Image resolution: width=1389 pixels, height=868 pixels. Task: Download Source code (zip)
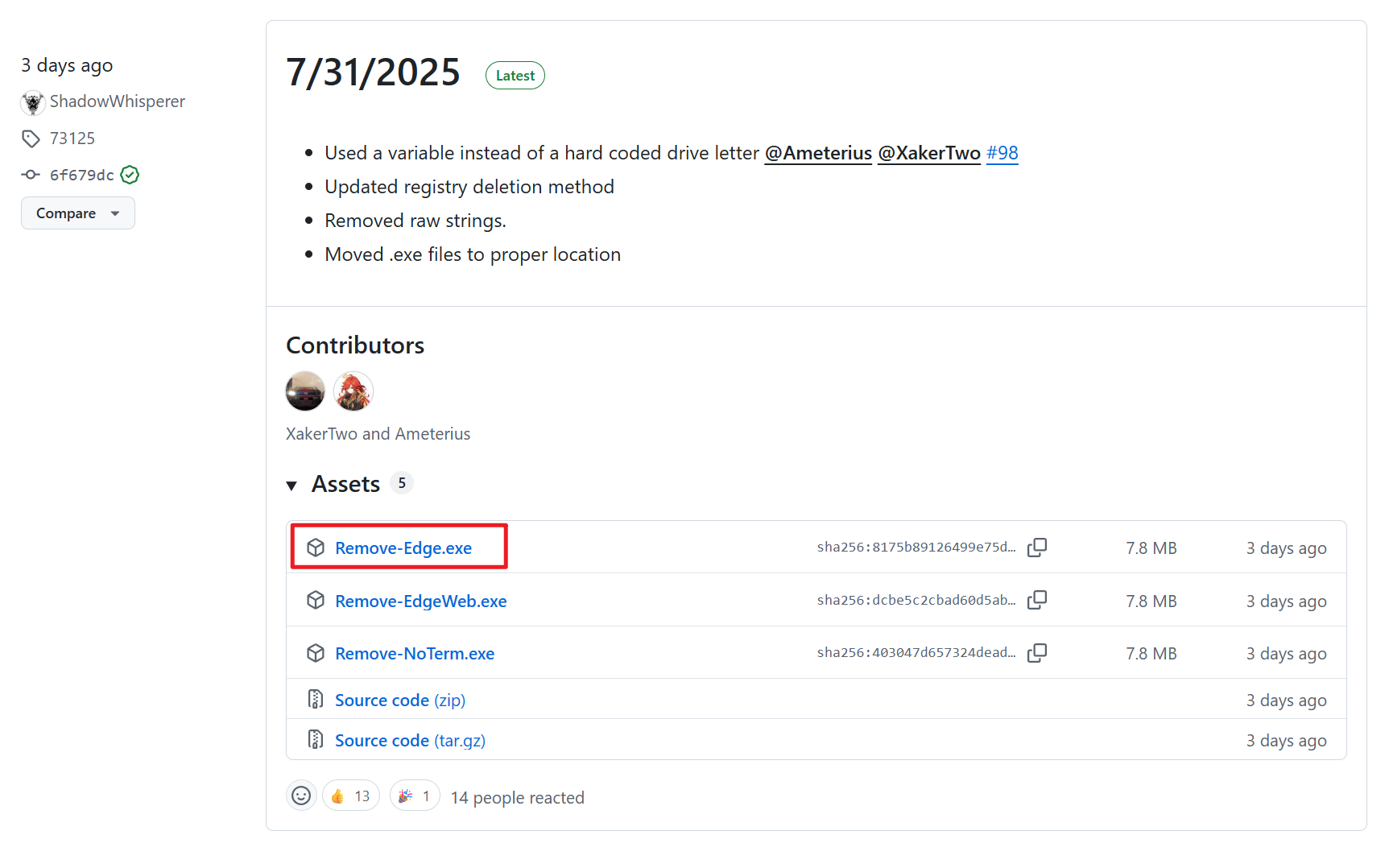pyautogui.click(x=400, y=701)
